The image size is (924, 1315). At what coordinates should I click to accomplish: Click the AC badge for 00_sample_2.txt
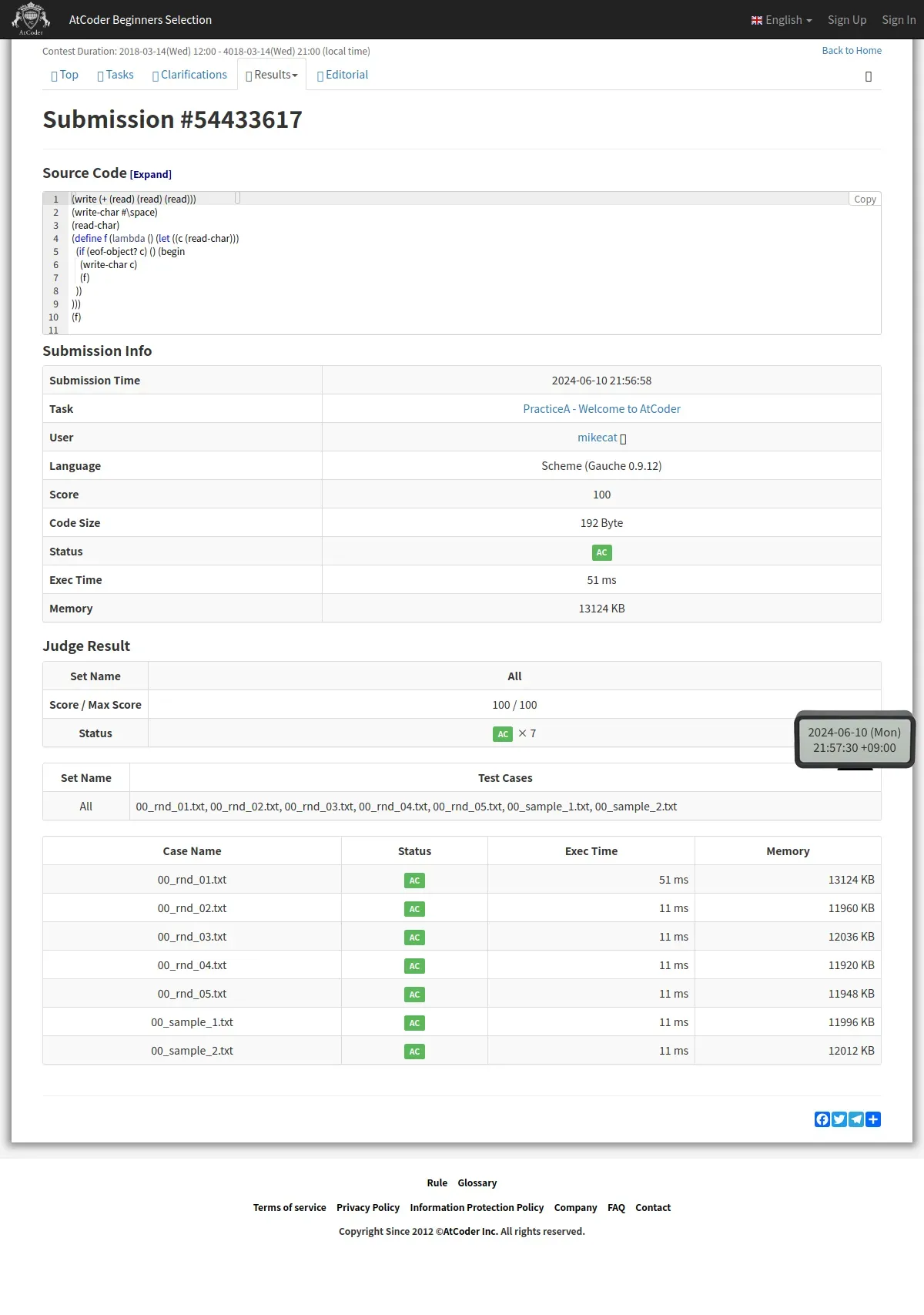(414, 1052)
